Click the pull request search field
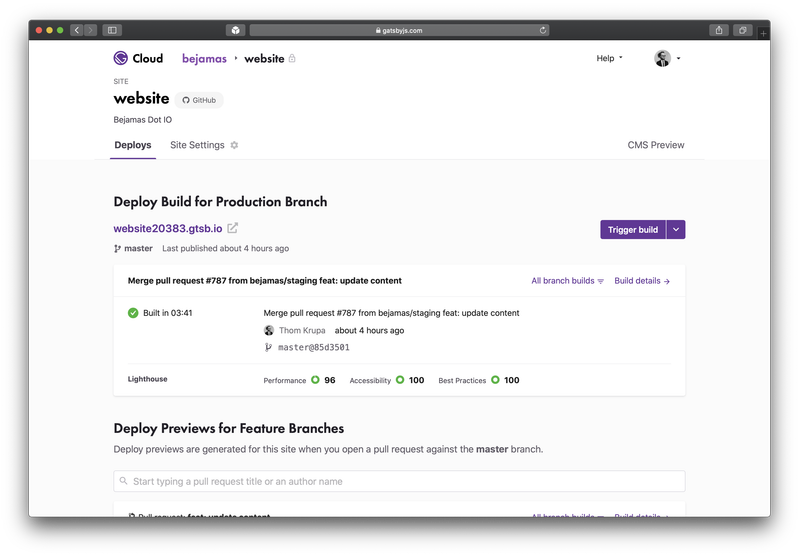This screenshot has height=556, width=800. 399,481
